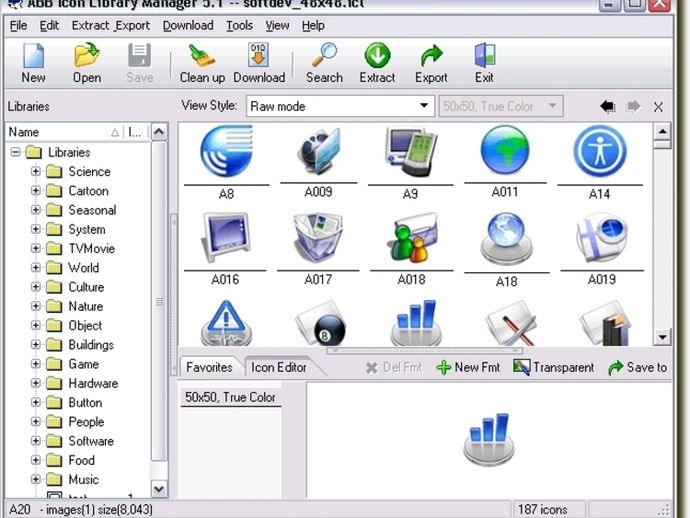This screenshot has height=518, width=690.
Task: Open the File menu
Action: tap(18, 26)
